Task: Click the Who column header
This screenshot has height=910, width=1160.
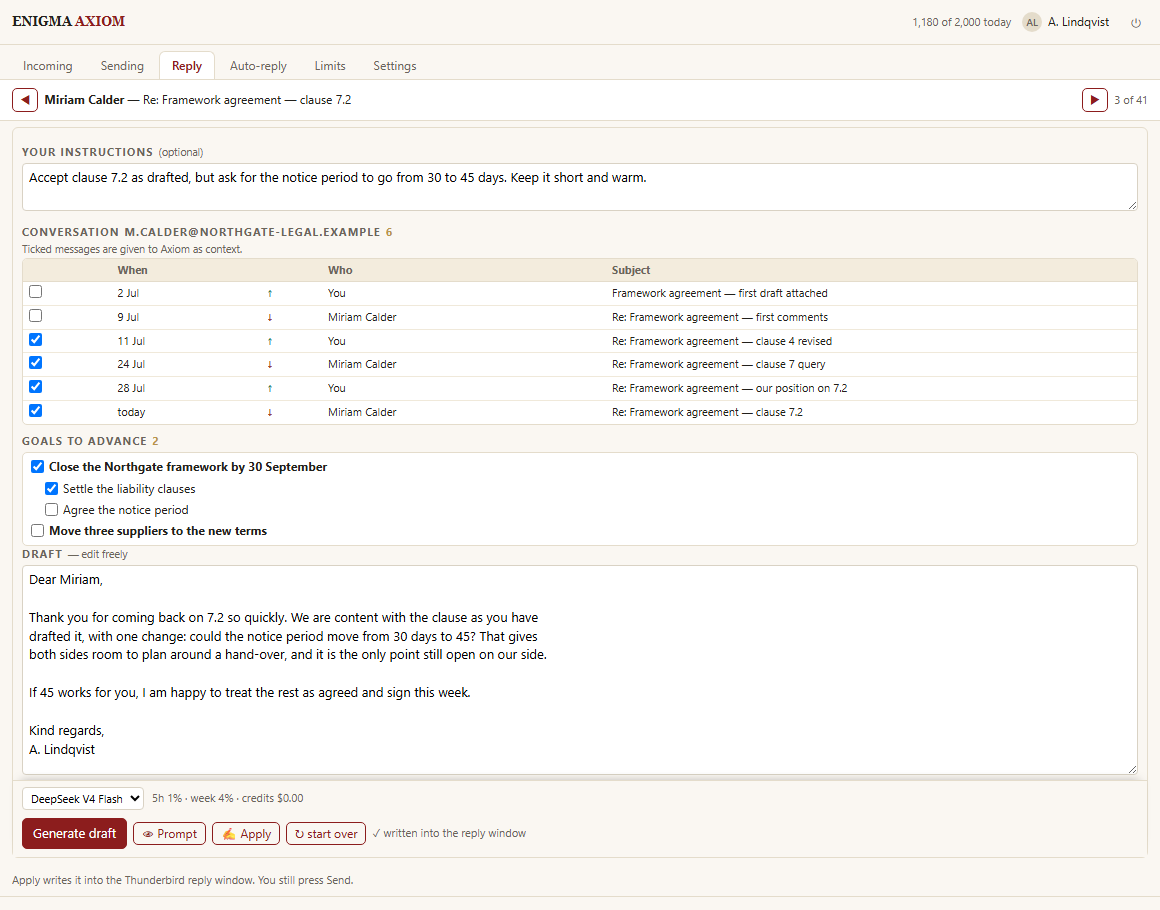Action: click(340, 270)
